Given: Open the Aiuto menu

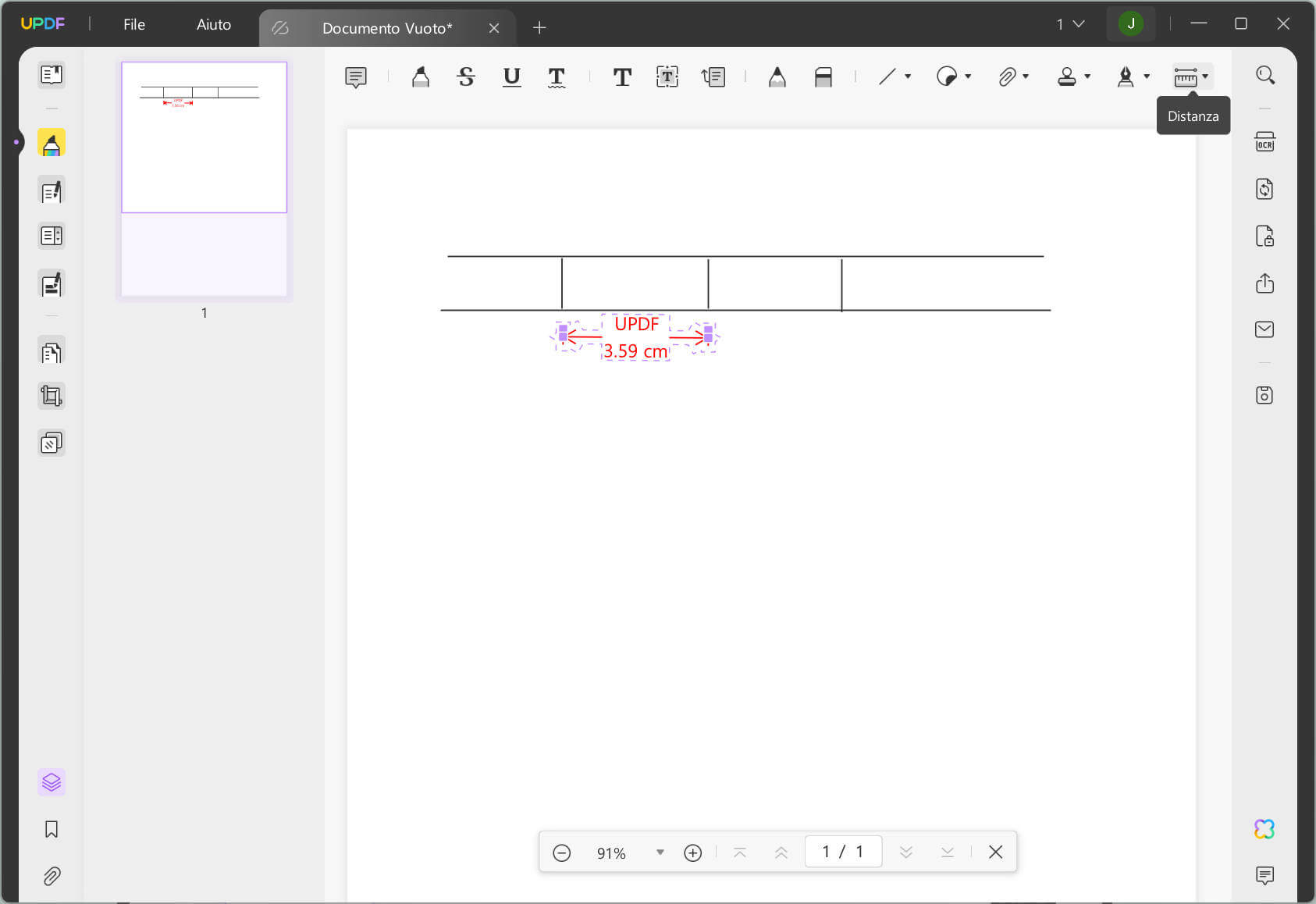Looking at the screenshot, I should pos(214,24).
